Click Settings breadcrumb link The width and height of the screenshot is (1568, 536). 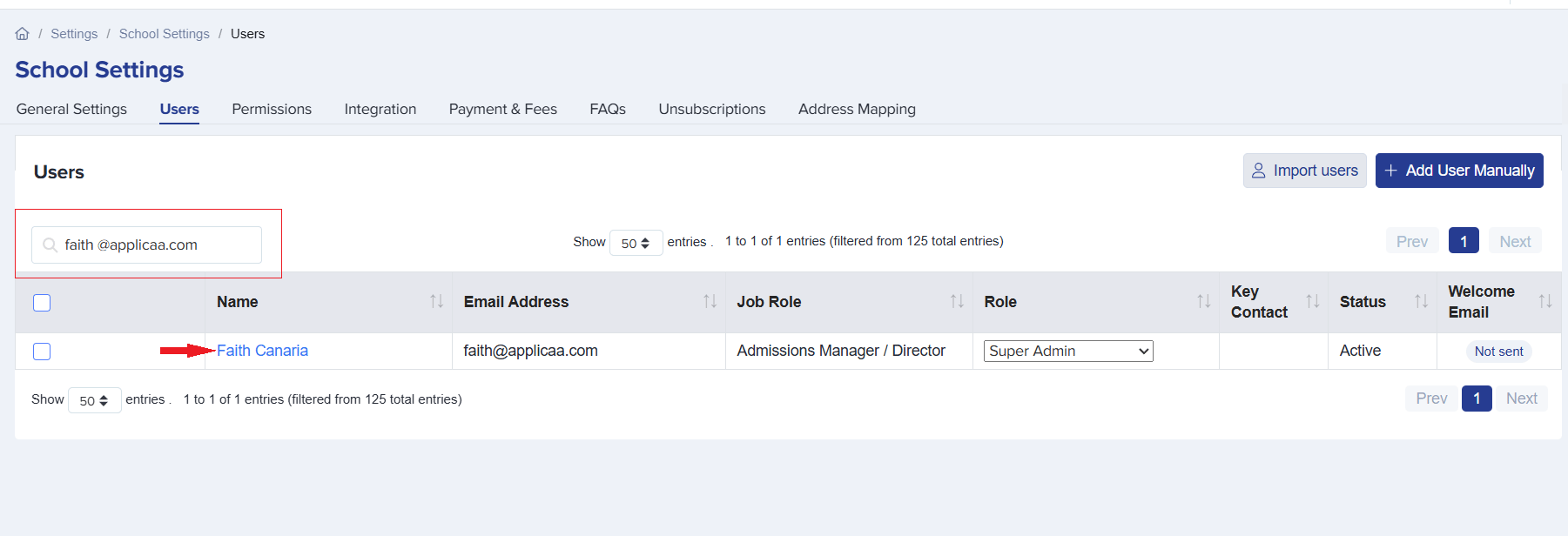tap(74, 34)
